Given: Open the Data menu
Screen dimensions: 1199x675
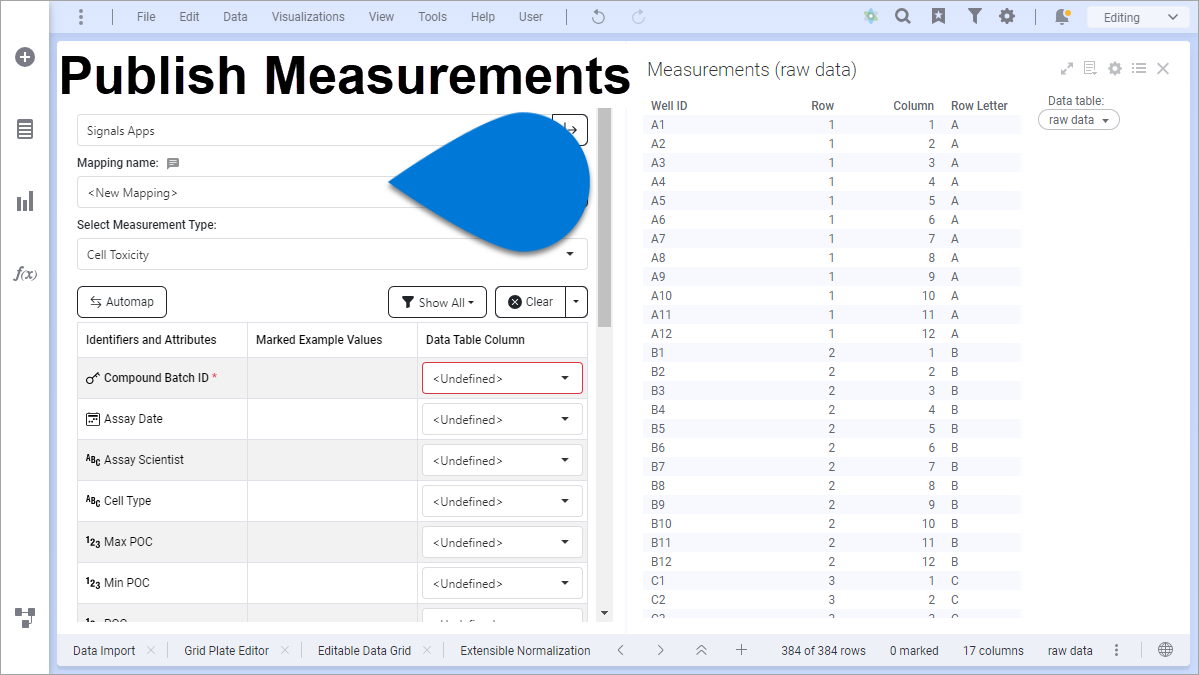Looking at the screenshot, I should [236, 17].
